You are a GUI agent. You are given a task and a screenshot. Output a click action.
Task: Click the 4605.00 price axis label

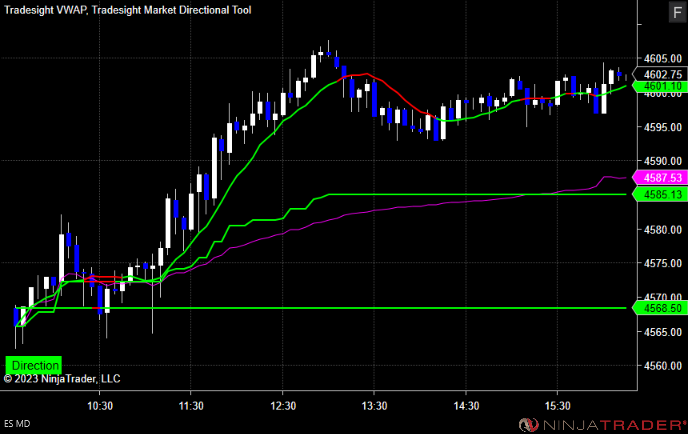click(663, 58)
